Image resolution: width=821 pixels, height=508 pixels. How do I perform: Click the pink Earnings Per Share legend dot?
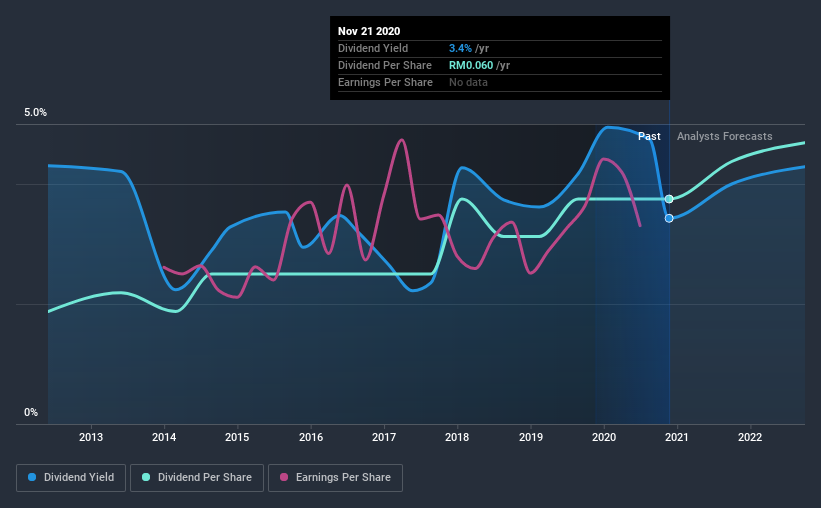(284, 477)
